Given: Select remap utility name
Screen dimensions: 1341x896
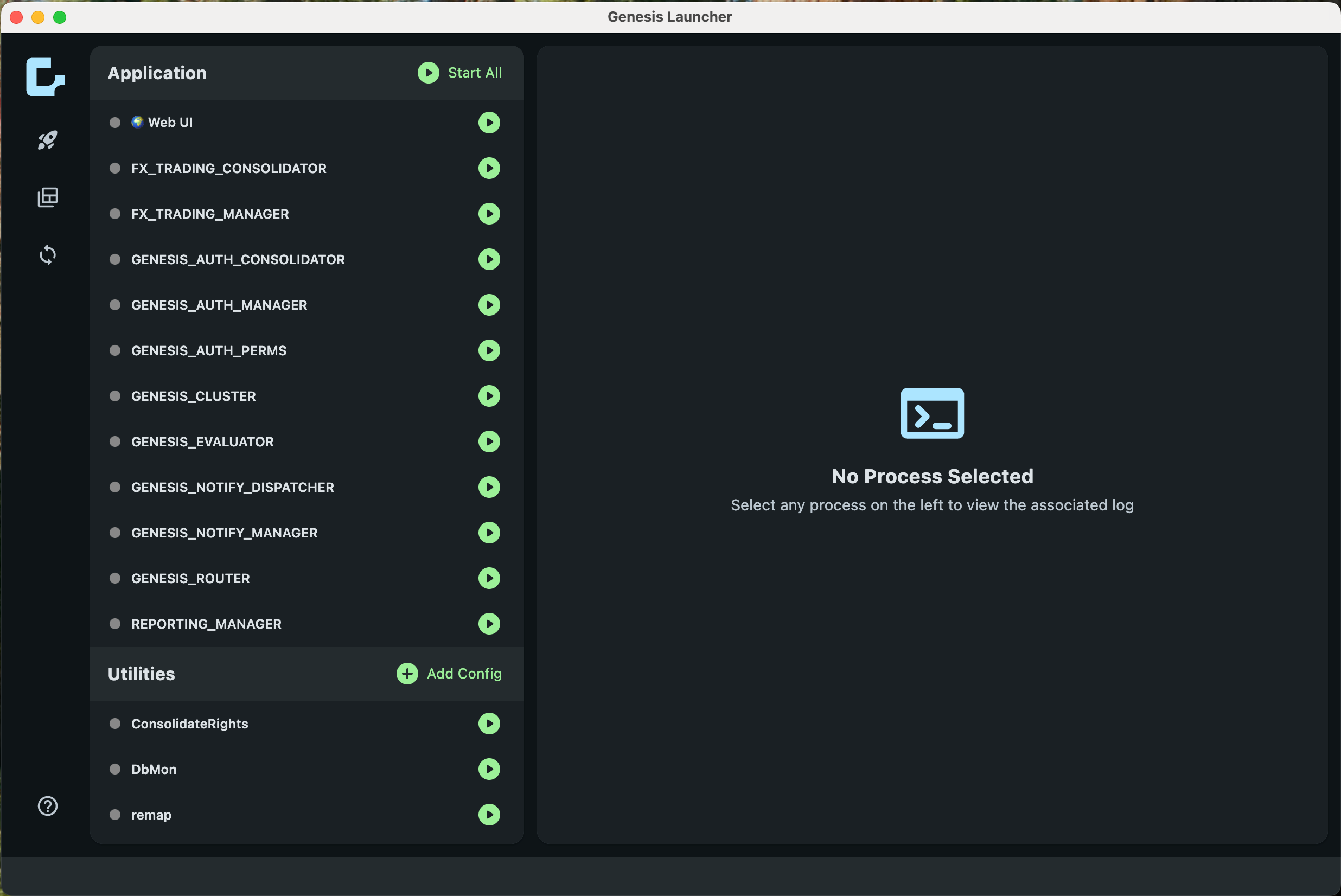Looking at the screenshot, I should click(151, 815).
